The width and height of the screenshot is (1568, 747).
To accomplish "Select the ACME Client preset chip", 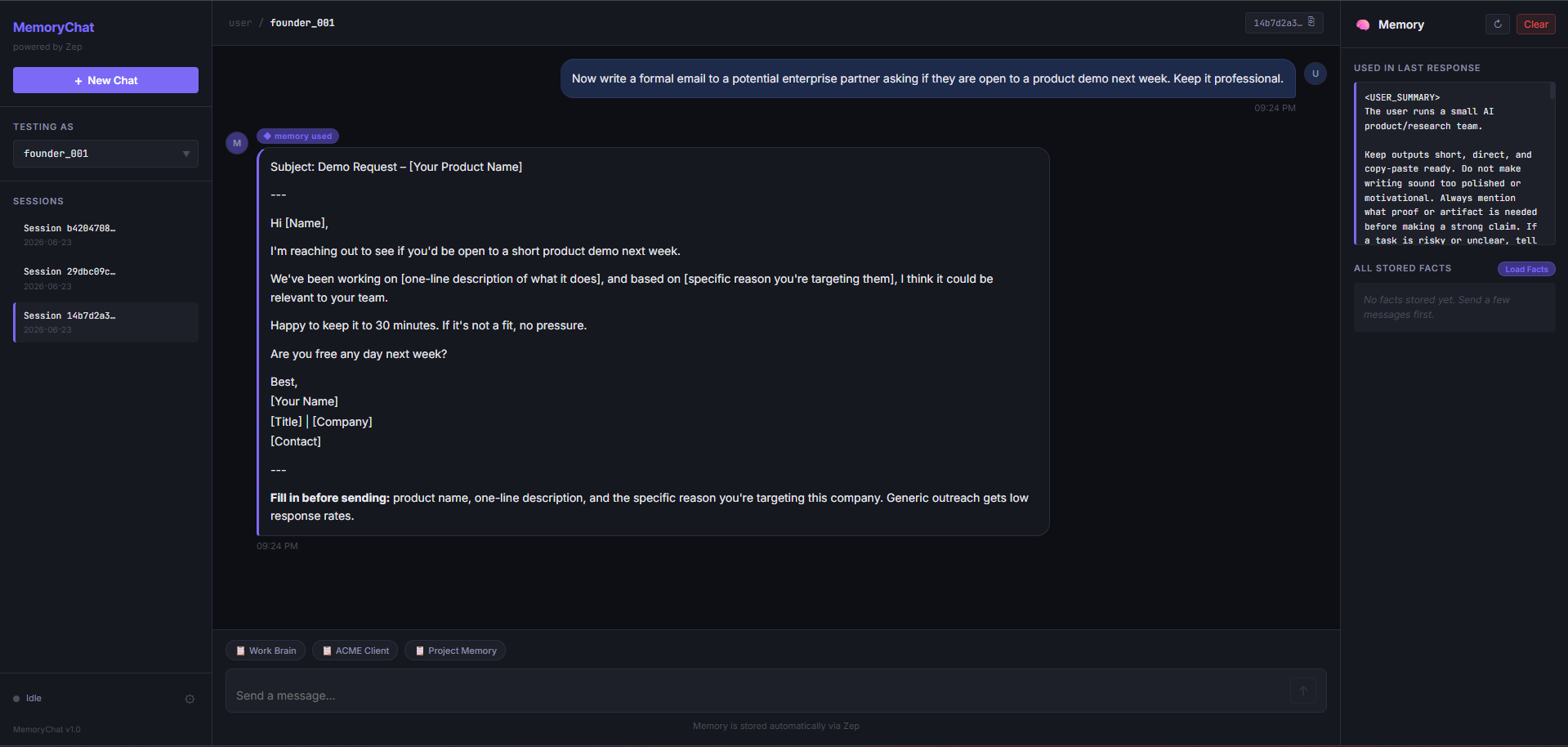I will point(355,651).
